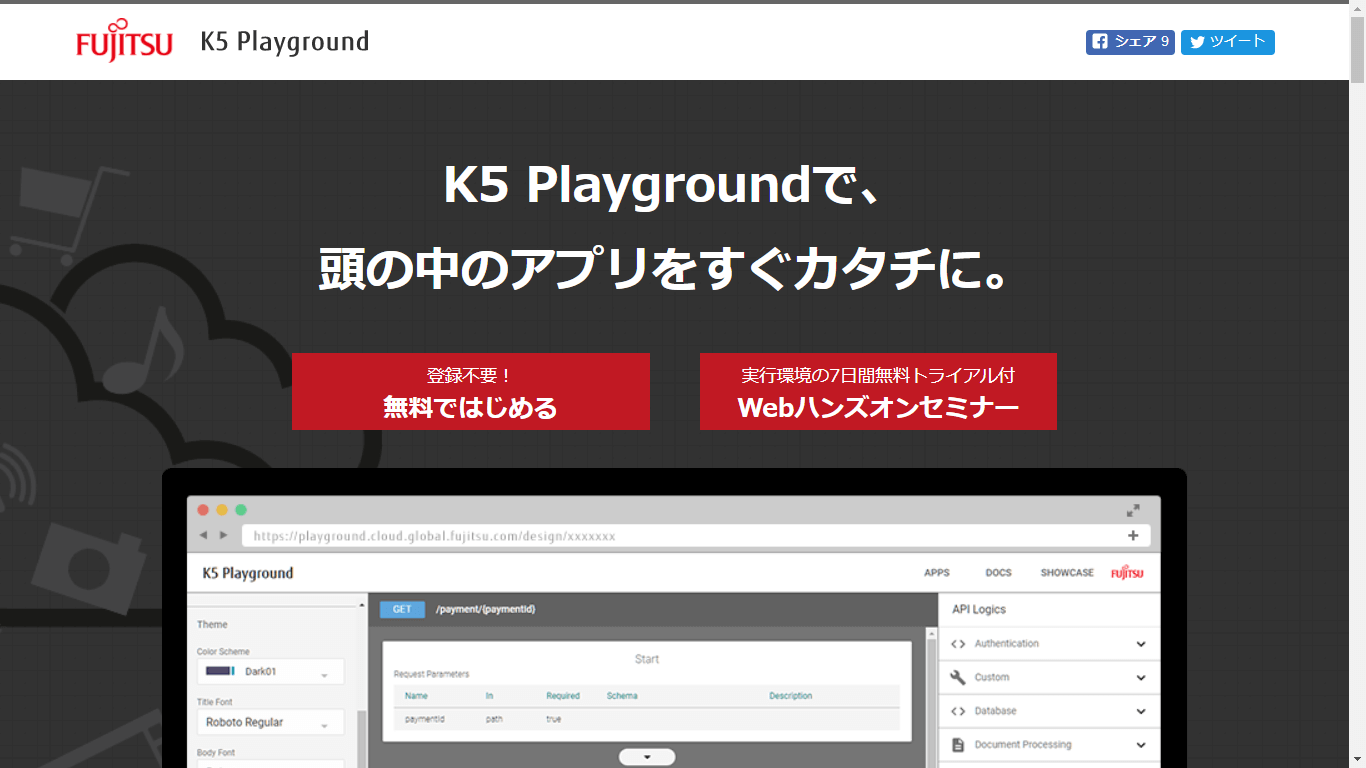The height and width of the screenshot is (768, 1366).
Task: Click the yellow minimize dot in mock browser
Action: [x=222, y=510]
